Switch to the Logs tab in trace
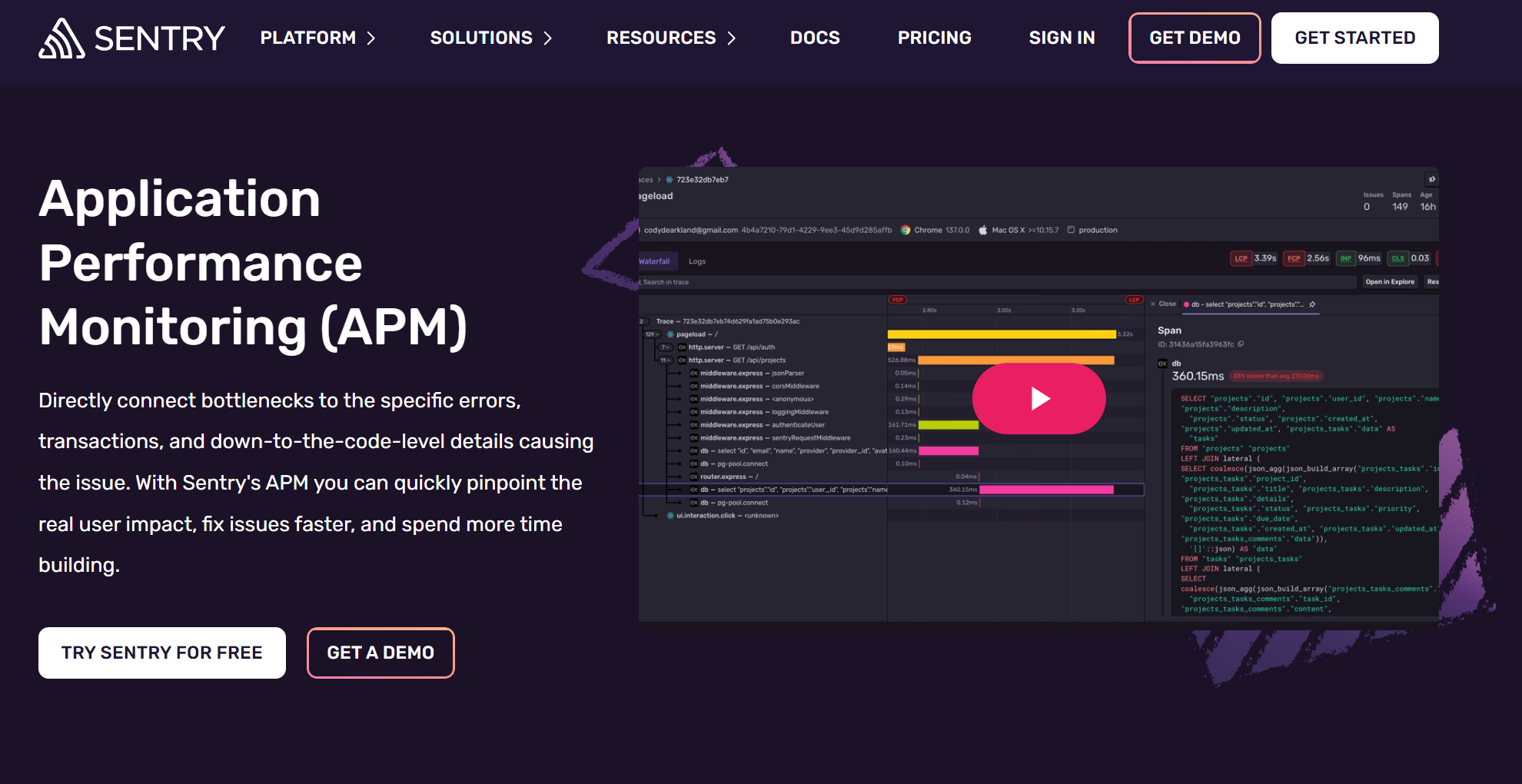The image size is (1522, 784). pos(697,261)
